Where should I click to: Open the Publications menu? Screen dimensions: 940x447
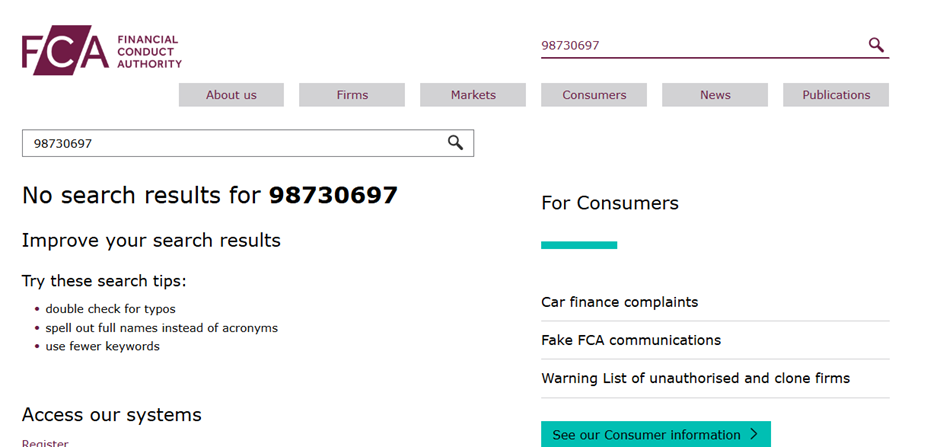click(x=836, y=95)
